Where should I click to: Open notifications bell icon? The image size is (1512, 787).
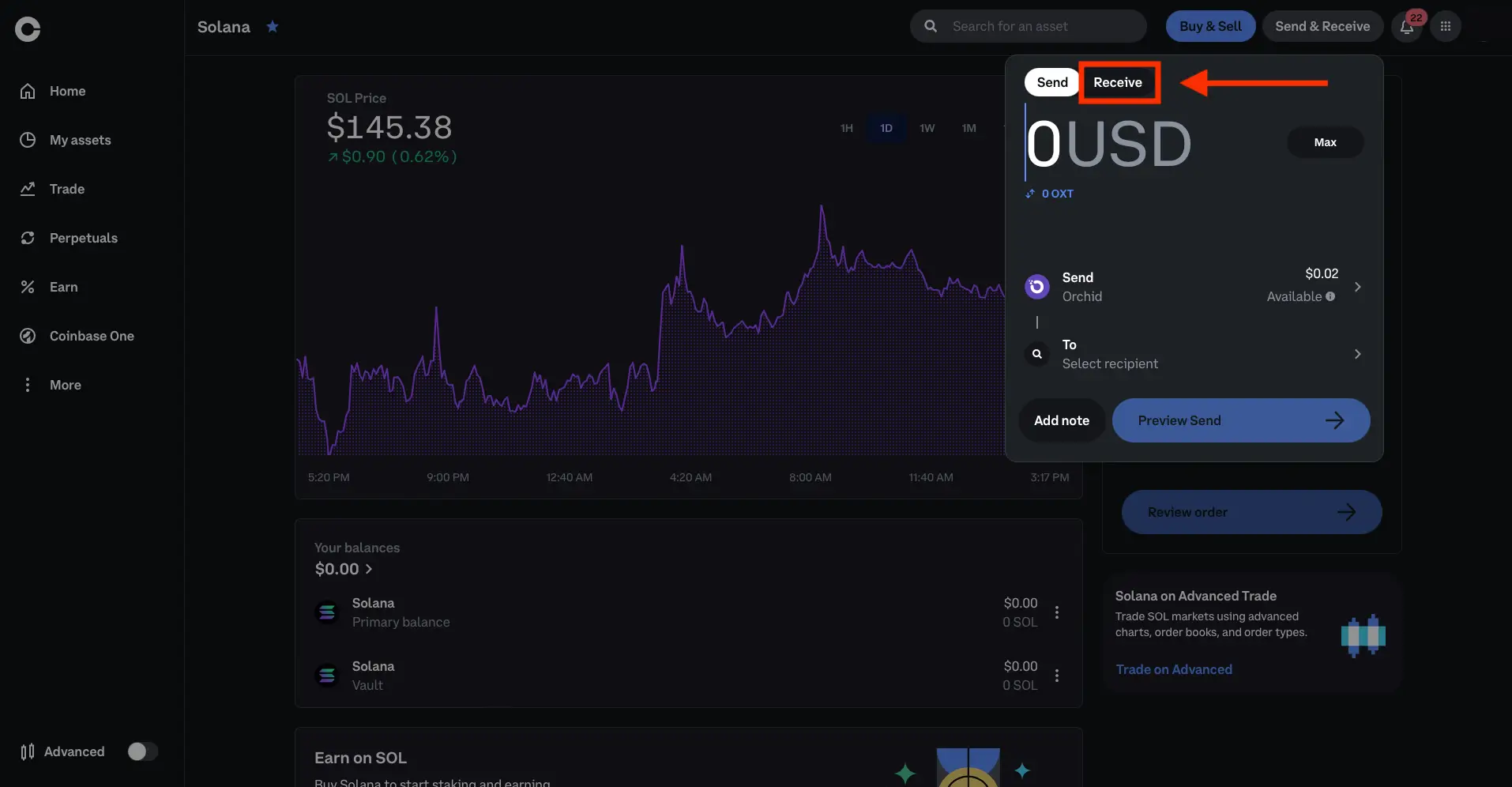click(x=1407, y=27)
